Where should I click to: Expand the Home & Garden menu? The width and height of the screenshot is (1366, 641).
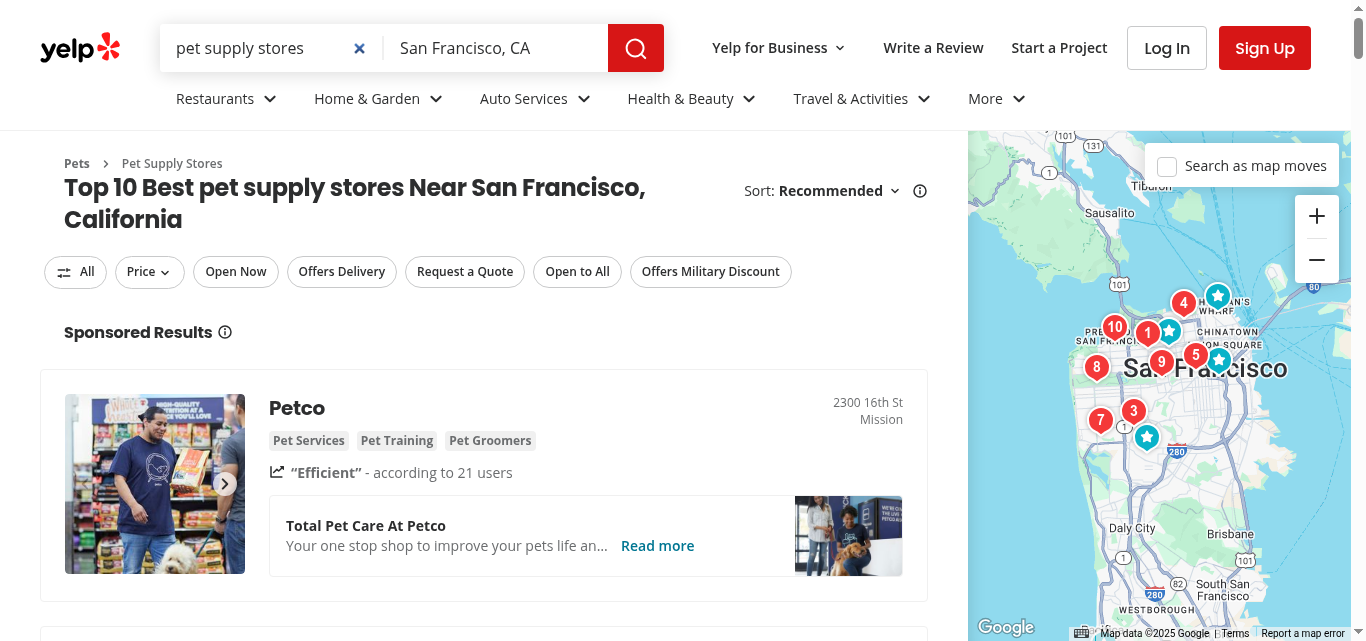point(378,99)
